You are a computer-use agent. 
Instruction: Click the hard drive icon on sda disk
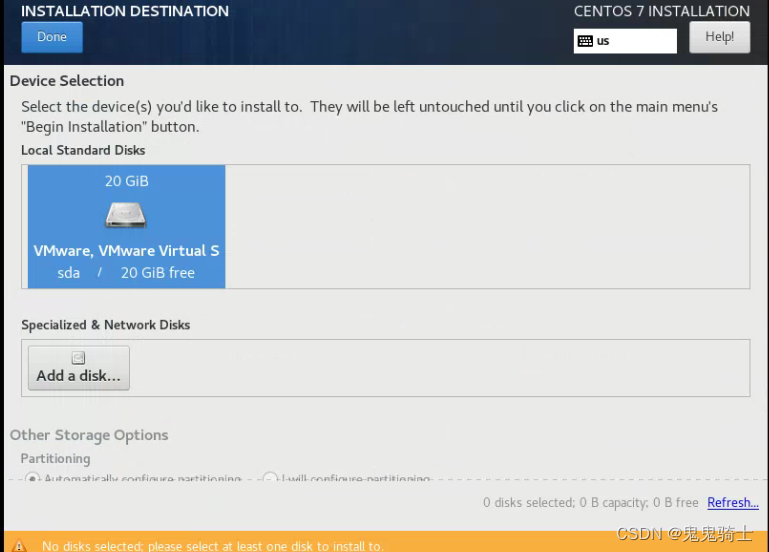[126, 215]
